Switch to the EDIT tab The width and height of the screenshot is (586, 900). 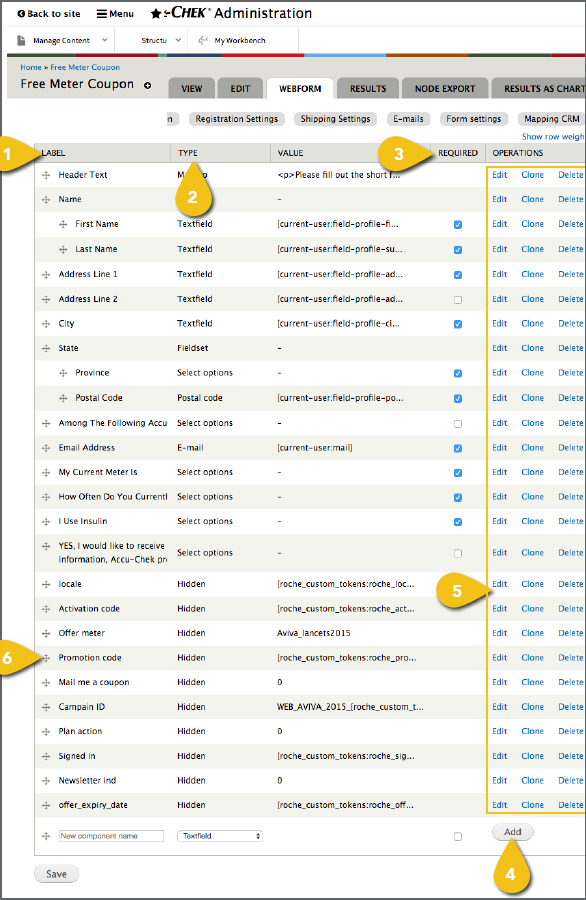click(240, 89)
